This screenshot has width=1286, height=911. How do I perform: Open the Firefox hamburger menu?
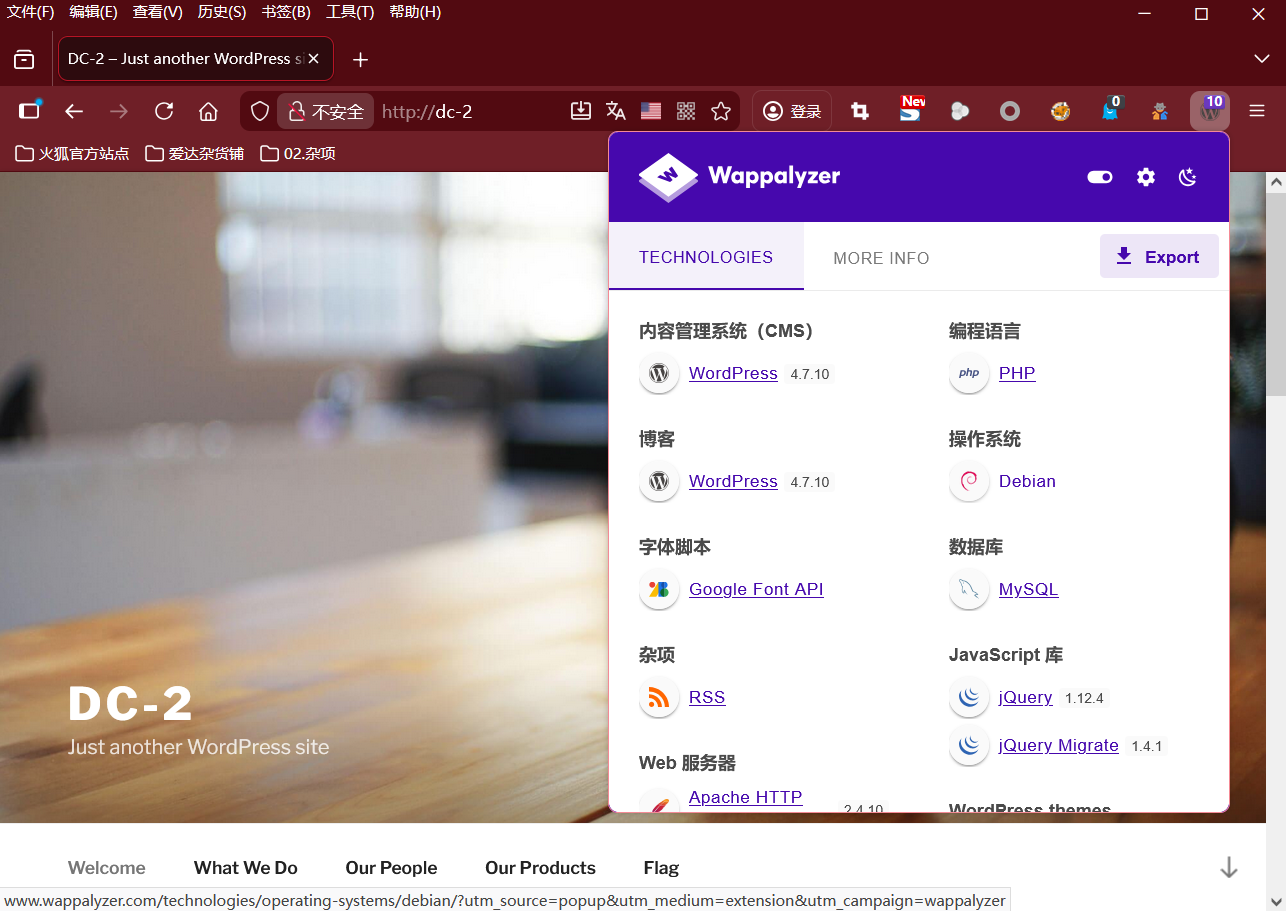click(x=1257, y=111)
